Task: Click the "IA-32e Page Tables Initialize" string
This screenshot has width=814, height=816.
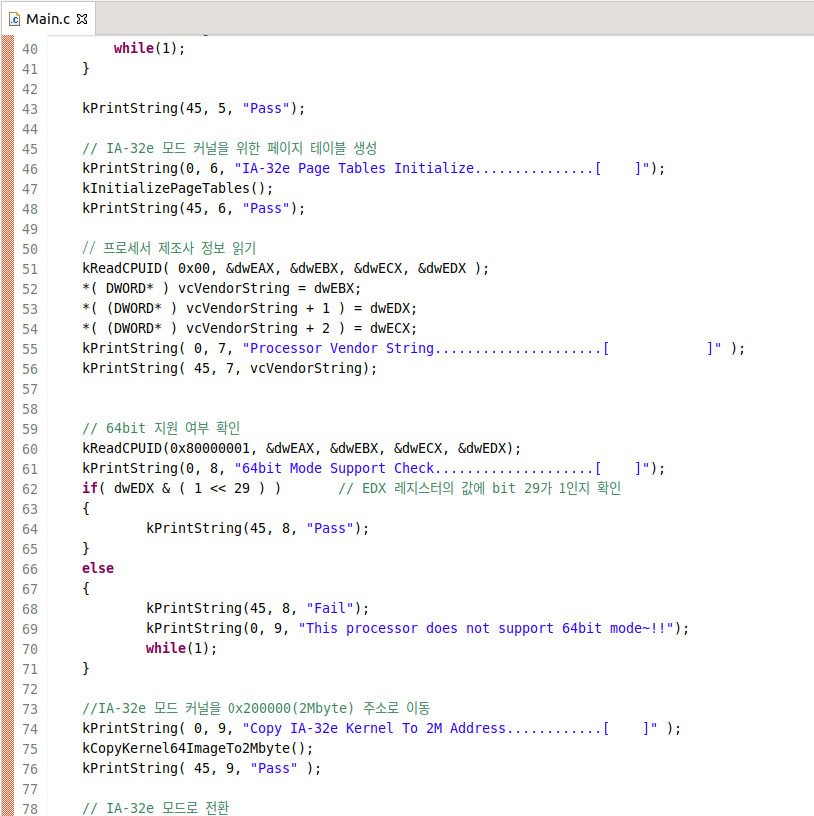Action: click(x=442, y=169)
